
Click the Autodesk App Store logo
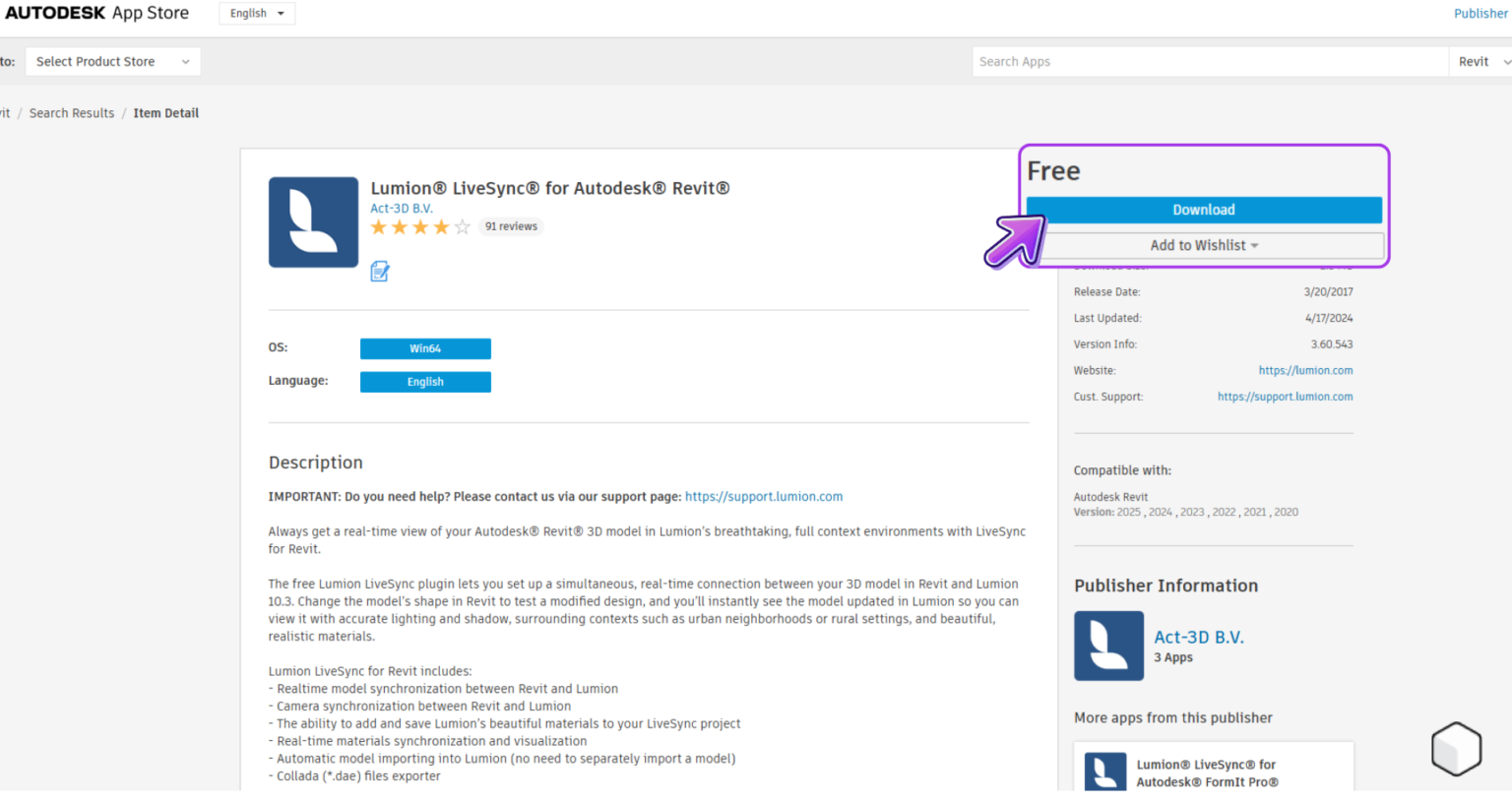click(x=94, y=13)
